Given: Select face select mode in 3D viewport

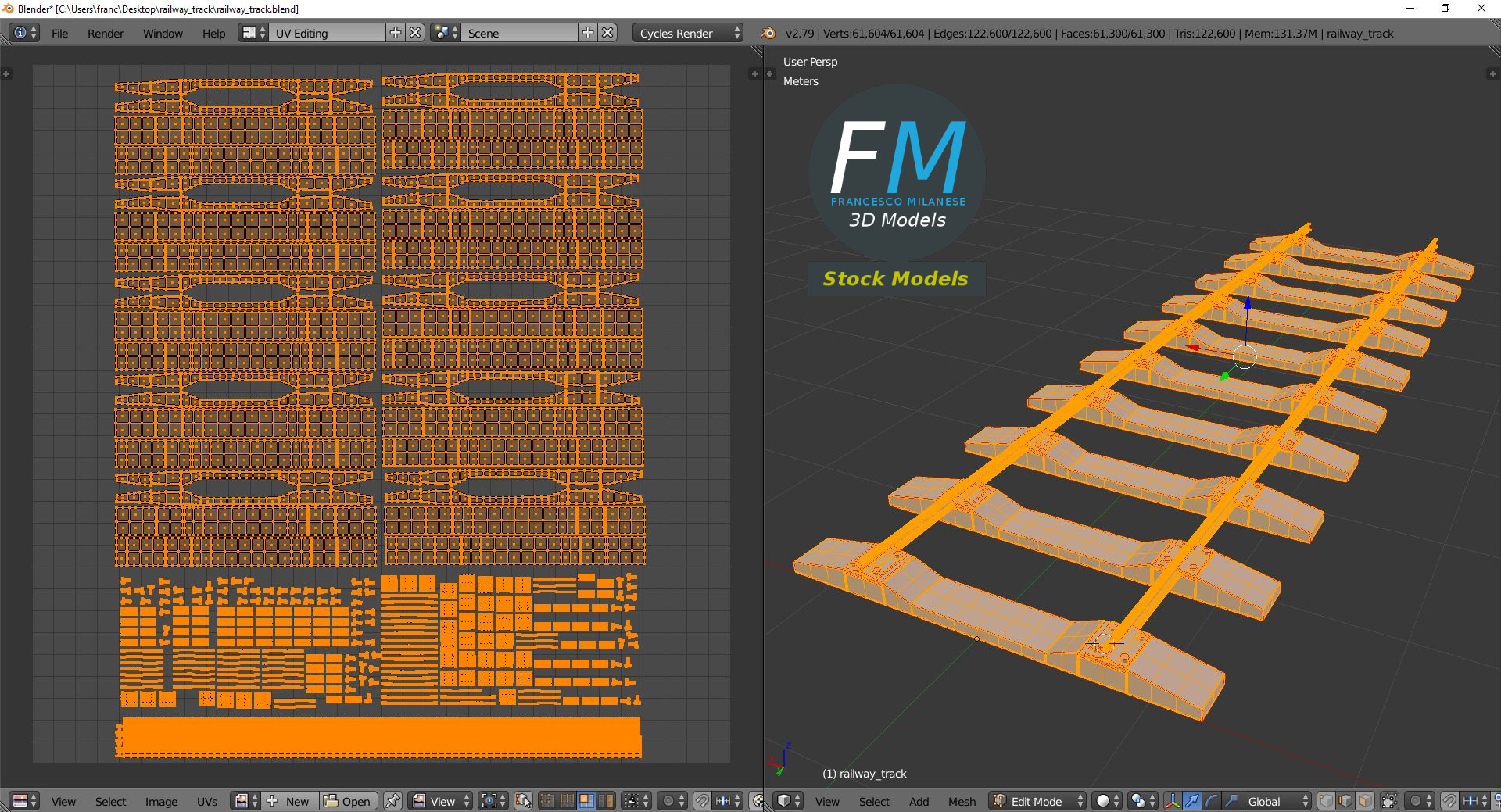Looking at the screenshot, I should 1365,801.
